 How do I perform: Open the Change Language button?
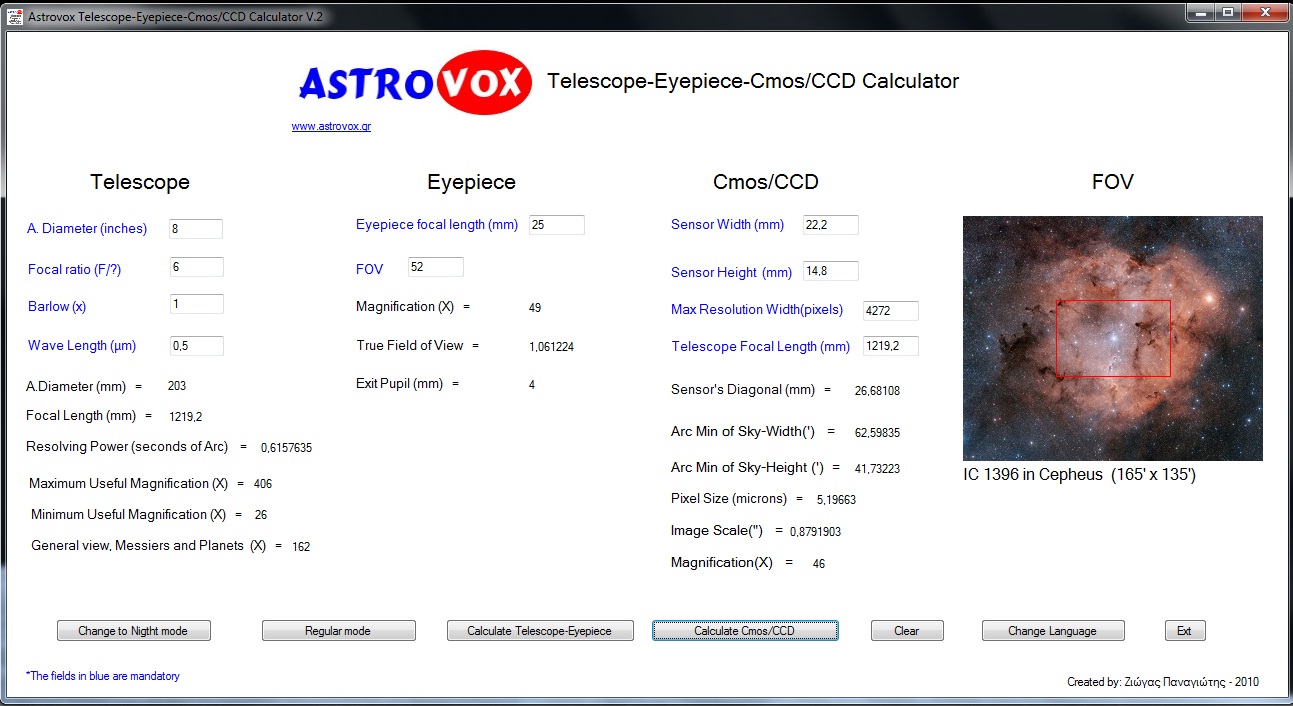pos(1053,631)
